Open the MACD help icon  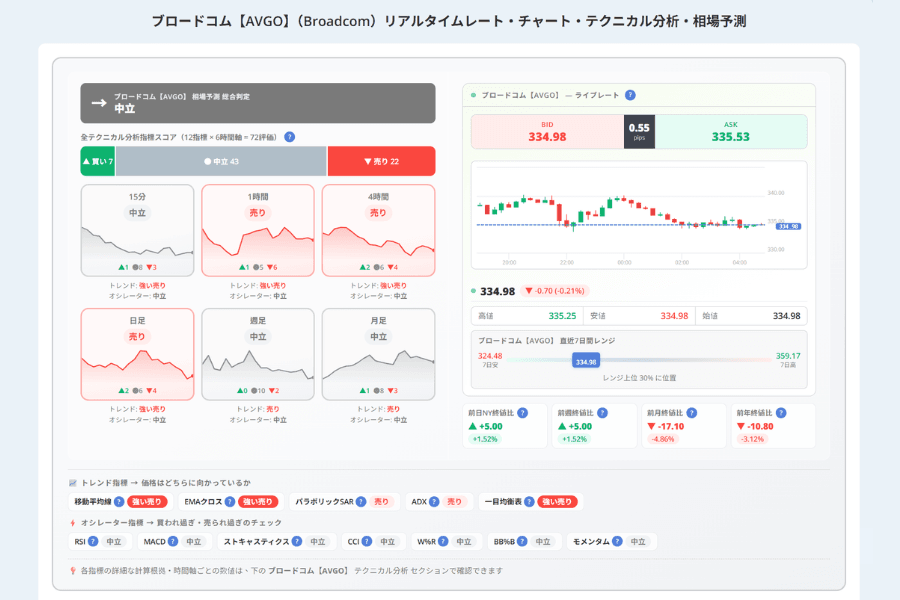point(173,541)
